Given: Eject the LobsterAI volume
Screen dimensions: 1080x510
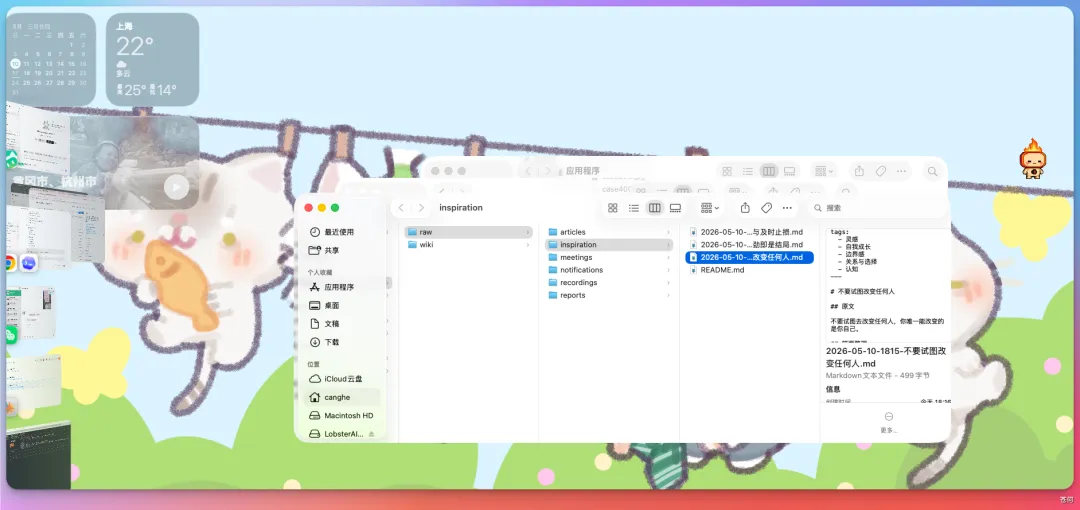Looking at the screenshot, I should tap(372, 434).
